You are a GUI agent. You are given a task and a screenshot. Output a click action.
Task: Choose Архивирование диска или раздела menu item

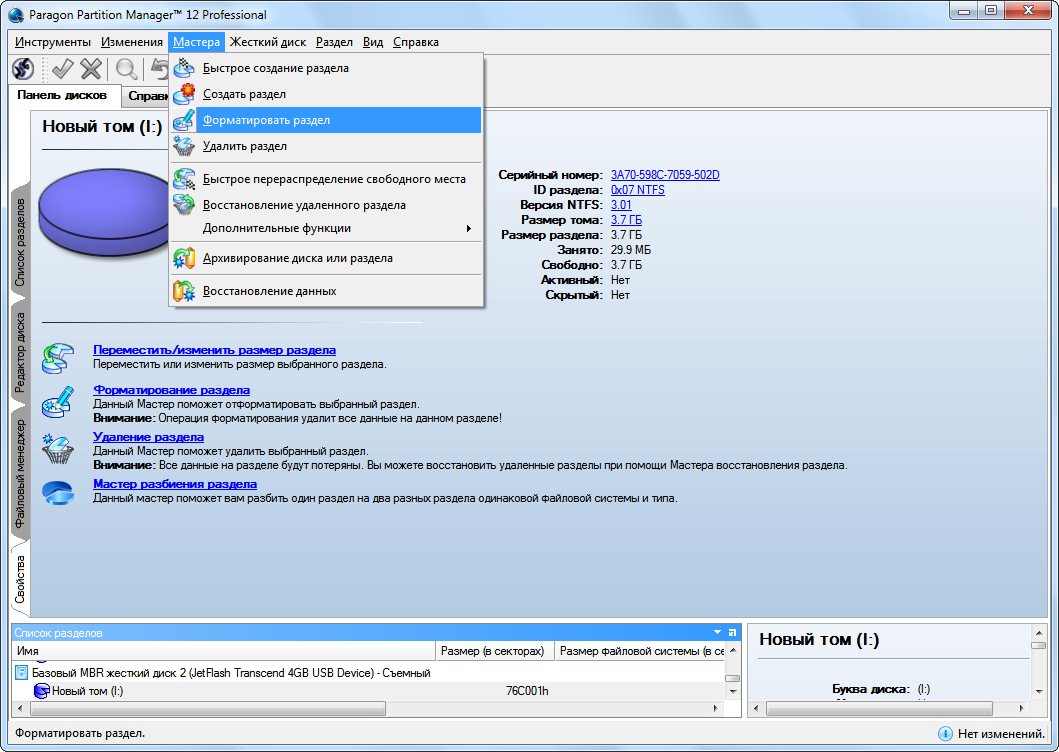[326, 258]
